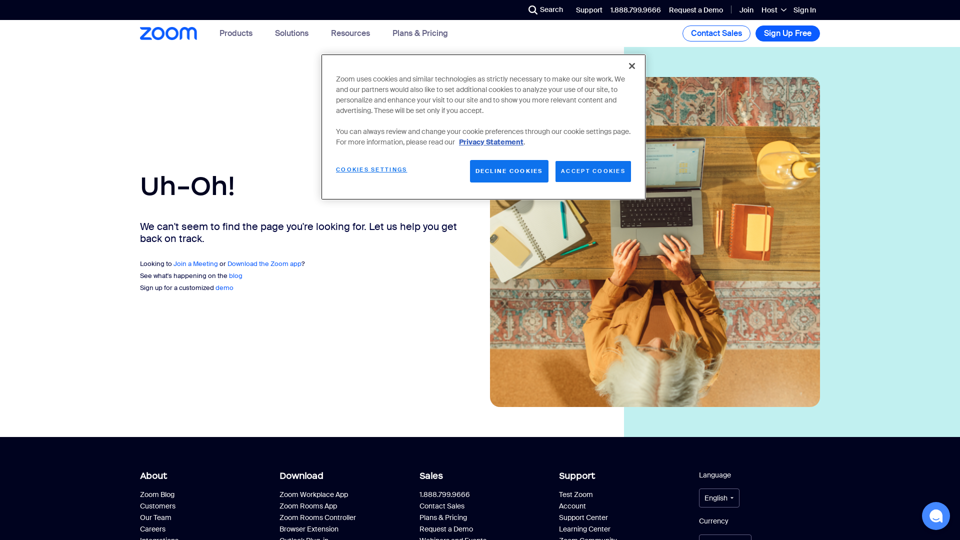
Task: Click the Search magnifier icon
Action: pyautogui.click(x=533, y=10)
